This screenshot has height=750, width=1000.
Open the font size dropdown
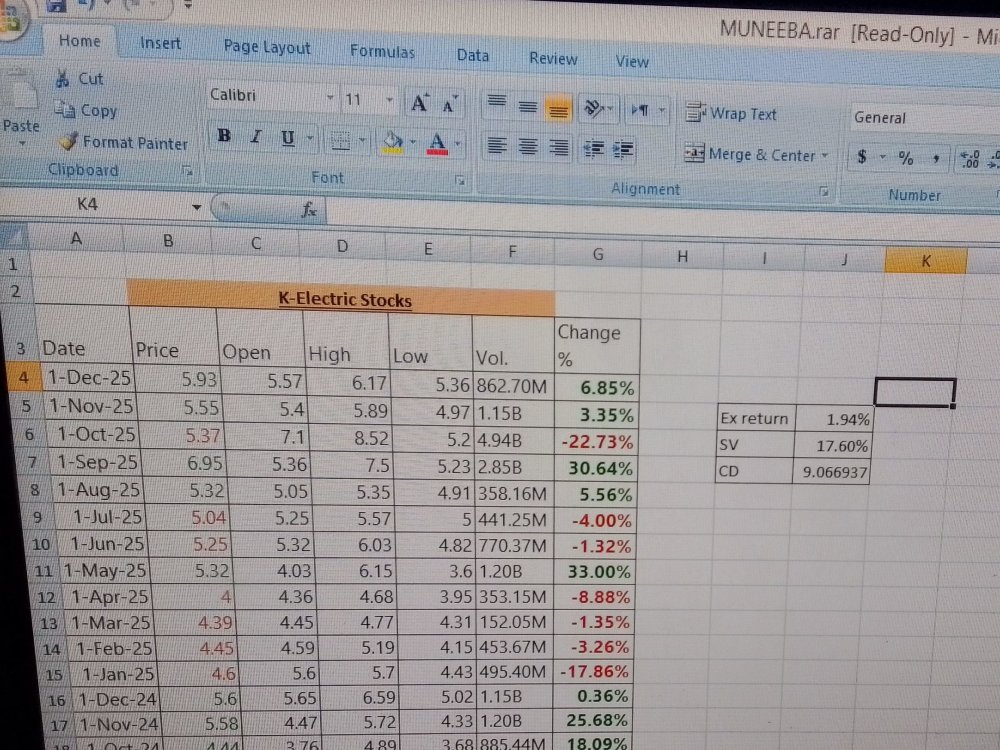pyautogui.click(x=389, y=100)
